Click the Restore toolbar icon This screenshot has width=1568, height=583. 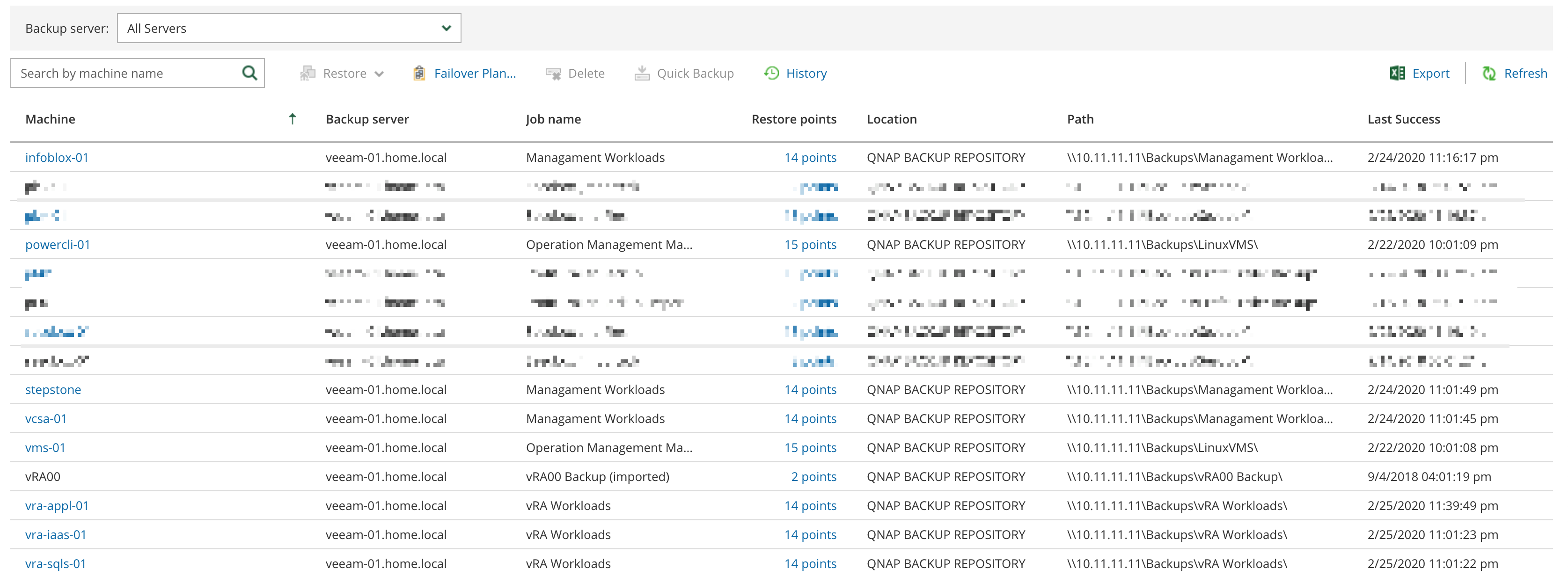click(308, 73)
